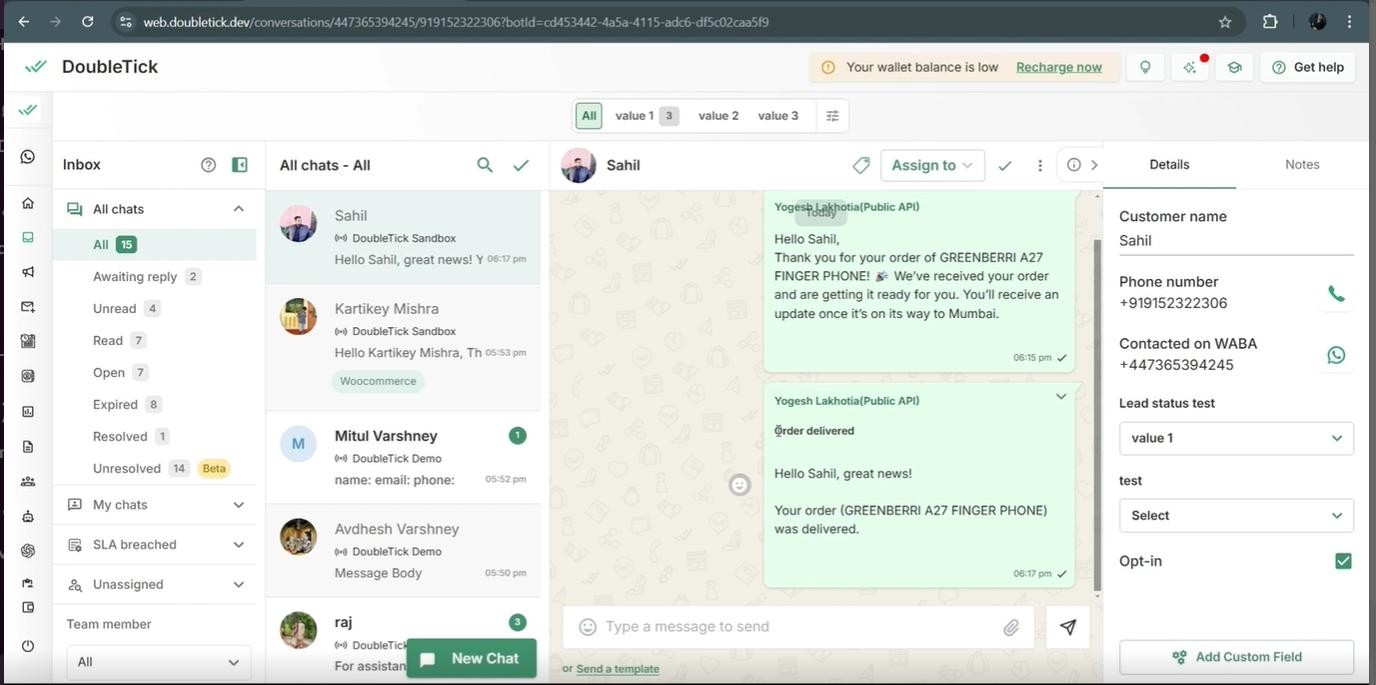The width and height of the screenshot is (1376, 685).
Task: Toggle the Opt-in checkbox
Action: coord(1343,561)
